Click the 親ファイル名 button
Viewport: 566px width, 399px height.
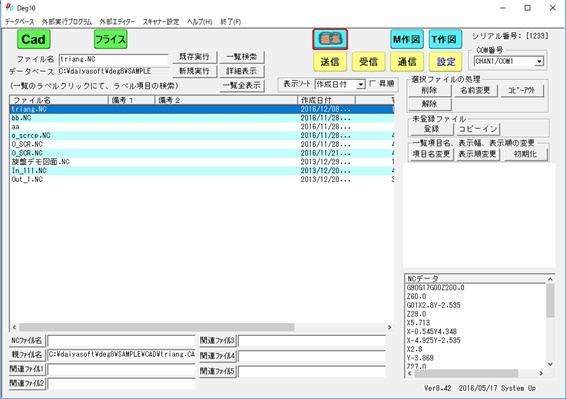click(x=27, y=355)
